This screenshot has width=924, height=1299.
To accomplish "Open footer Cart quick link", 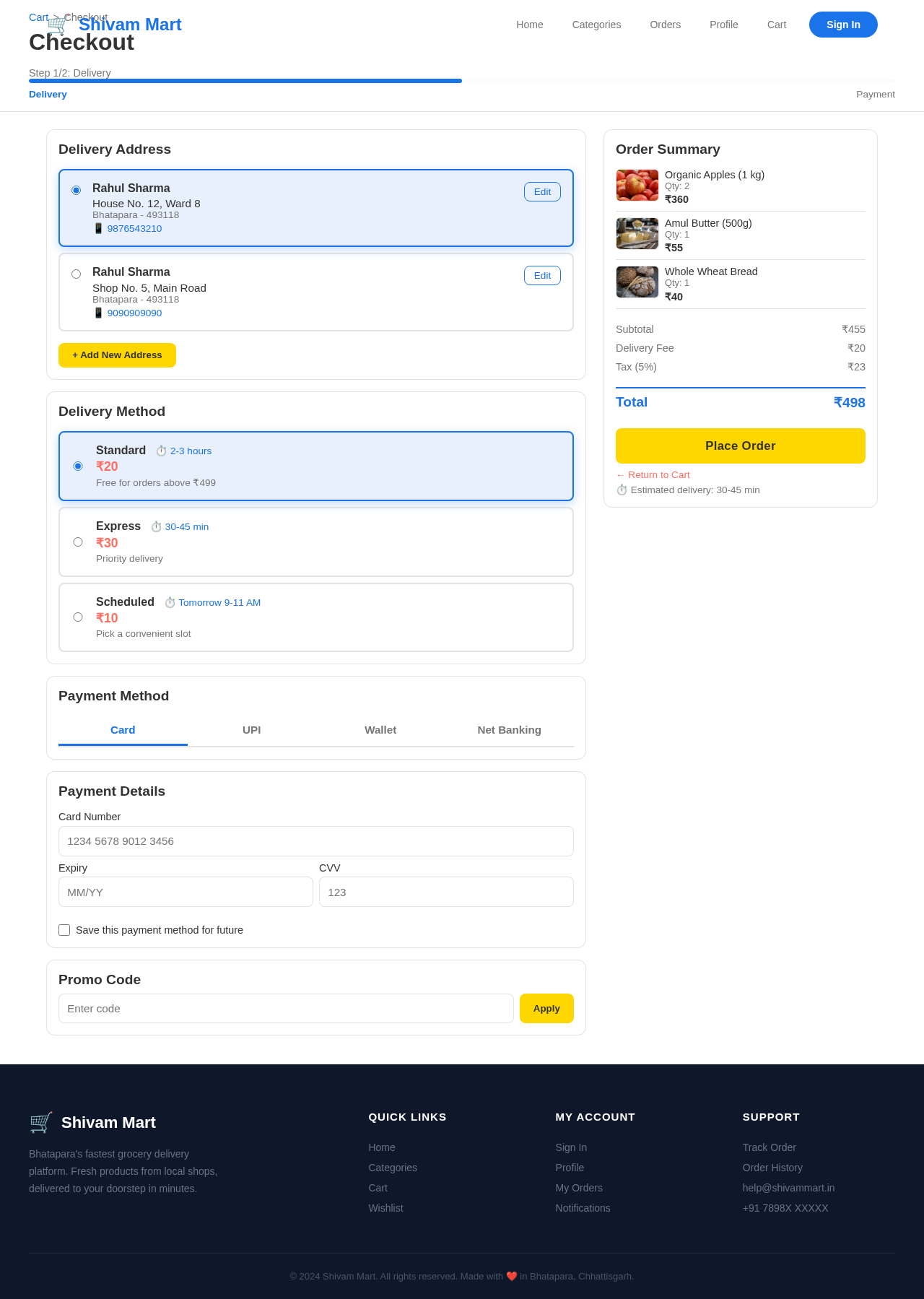I will tap(378, 1188).
